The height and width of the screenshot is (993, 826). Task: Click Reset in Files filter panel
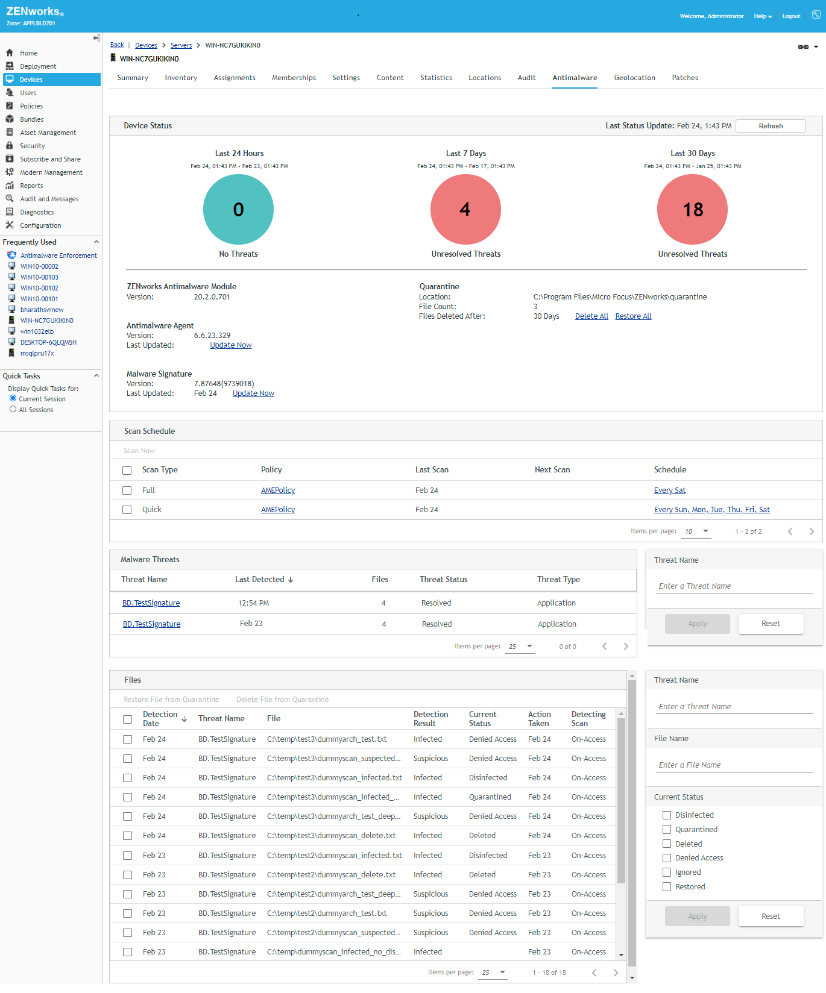coord(770,916)
